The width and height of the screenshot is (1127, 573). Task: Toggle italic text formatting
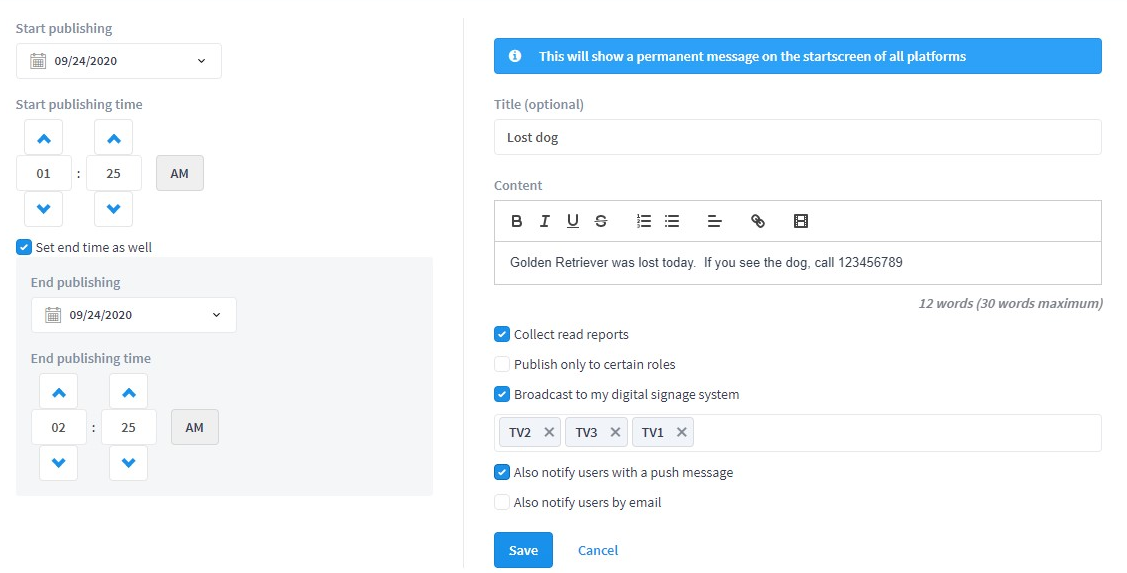(x=544, y=221)
